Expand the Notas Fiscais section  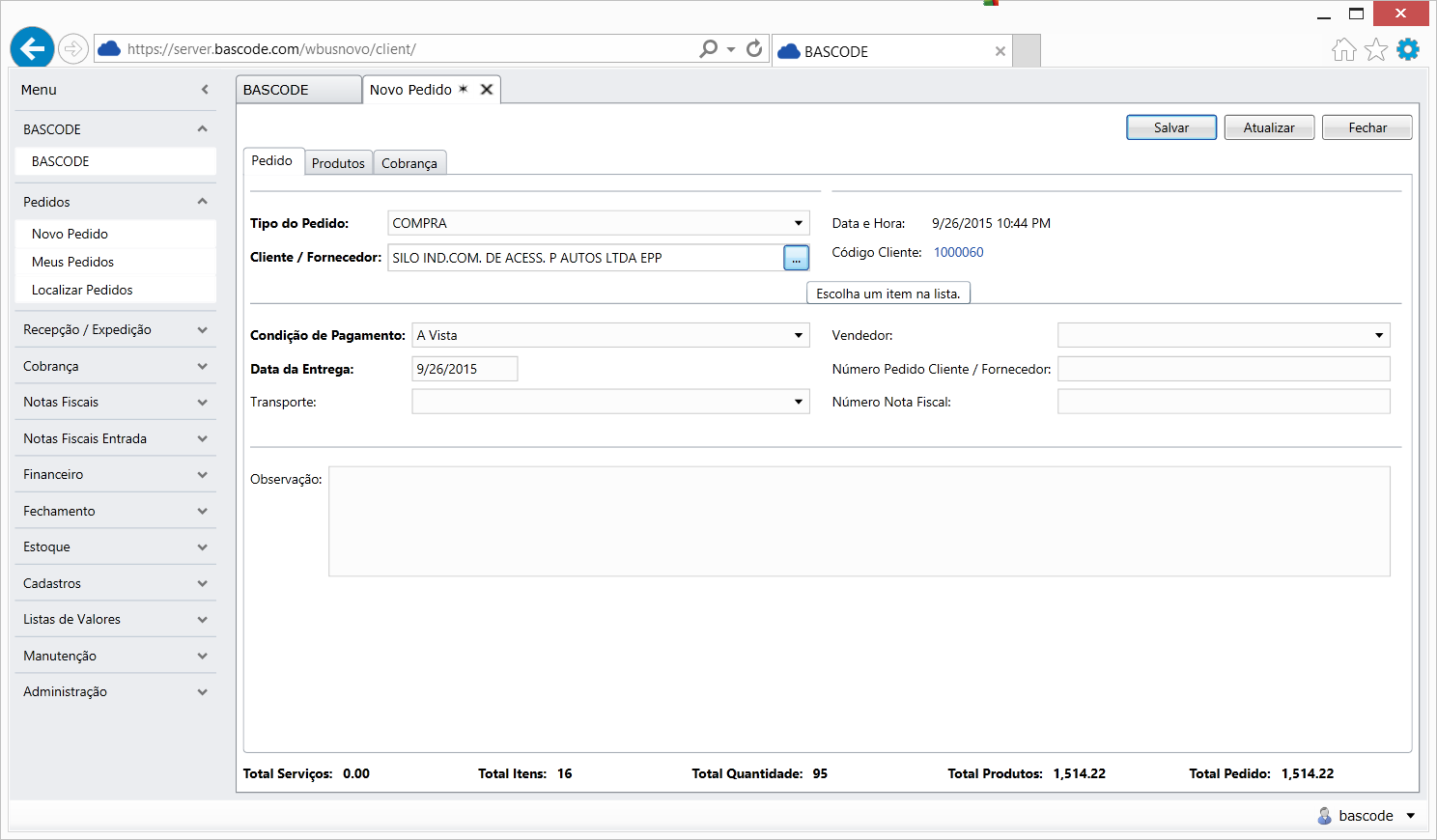point(202,403)
